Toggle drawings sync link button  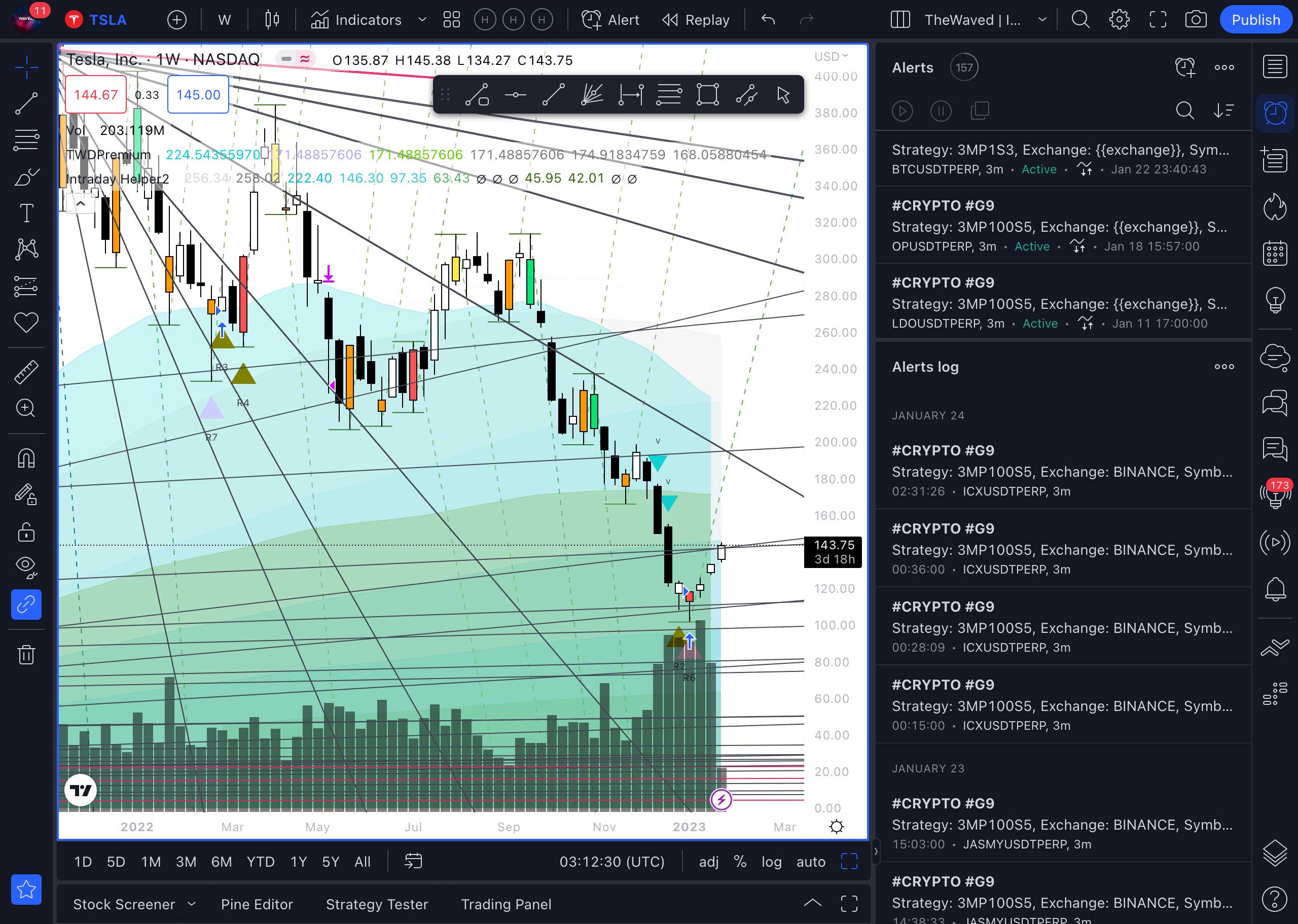(x=26, y=604)
